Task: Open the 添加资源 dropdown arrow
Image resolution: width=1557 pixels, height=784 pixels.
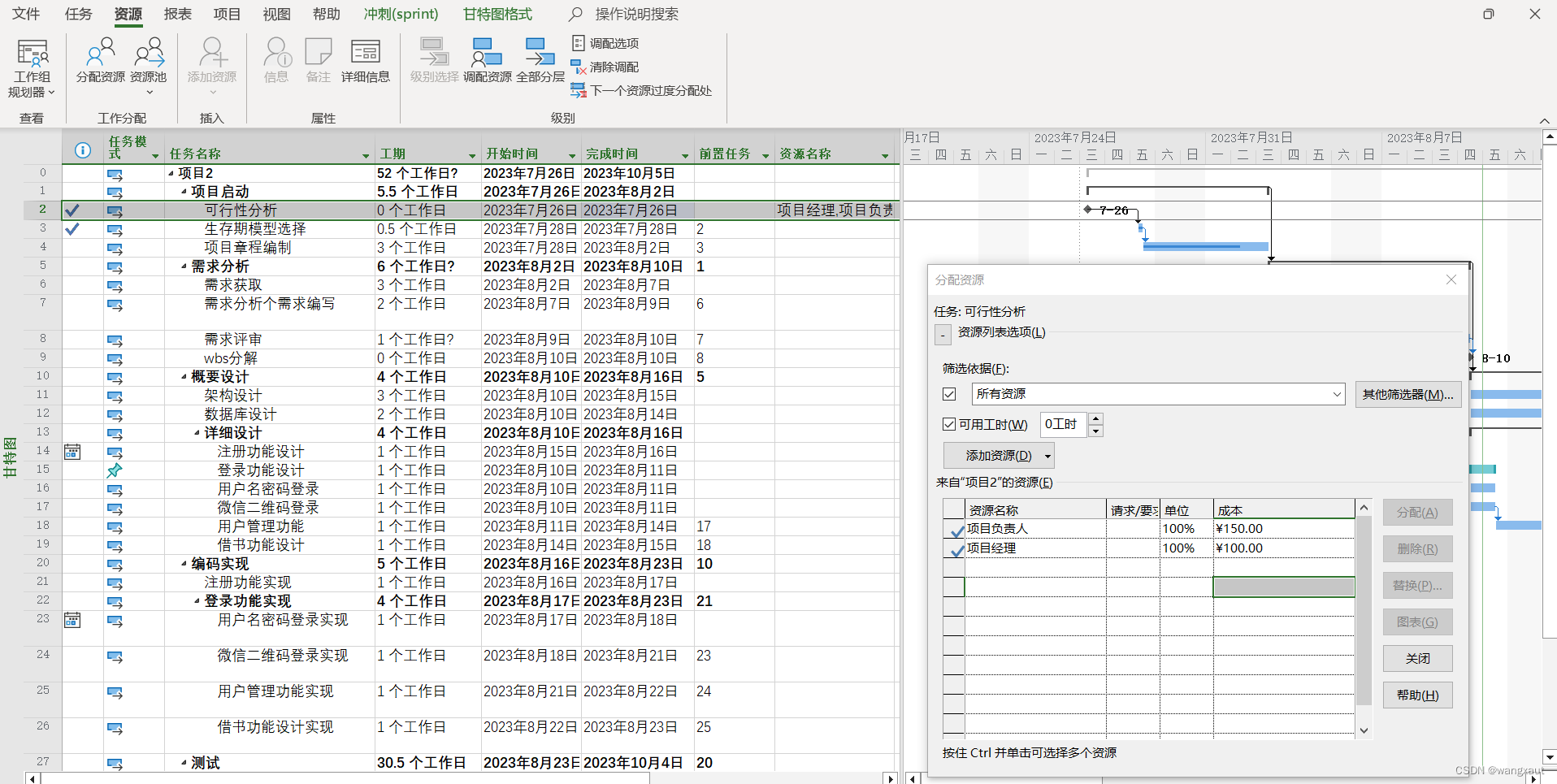Action: click(x=1047, y=456)
